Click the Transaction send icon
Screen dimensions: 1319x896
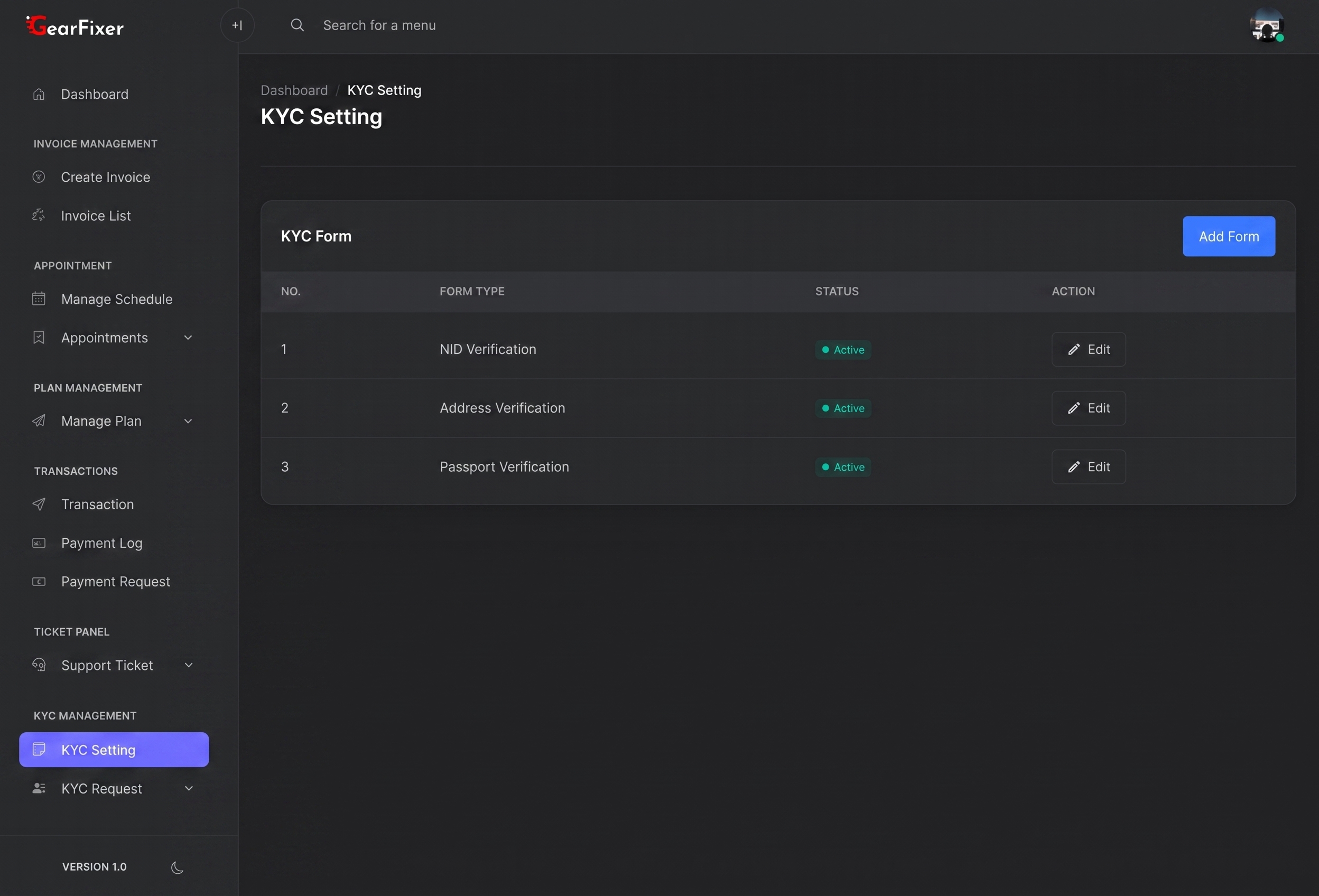point(39,505)
